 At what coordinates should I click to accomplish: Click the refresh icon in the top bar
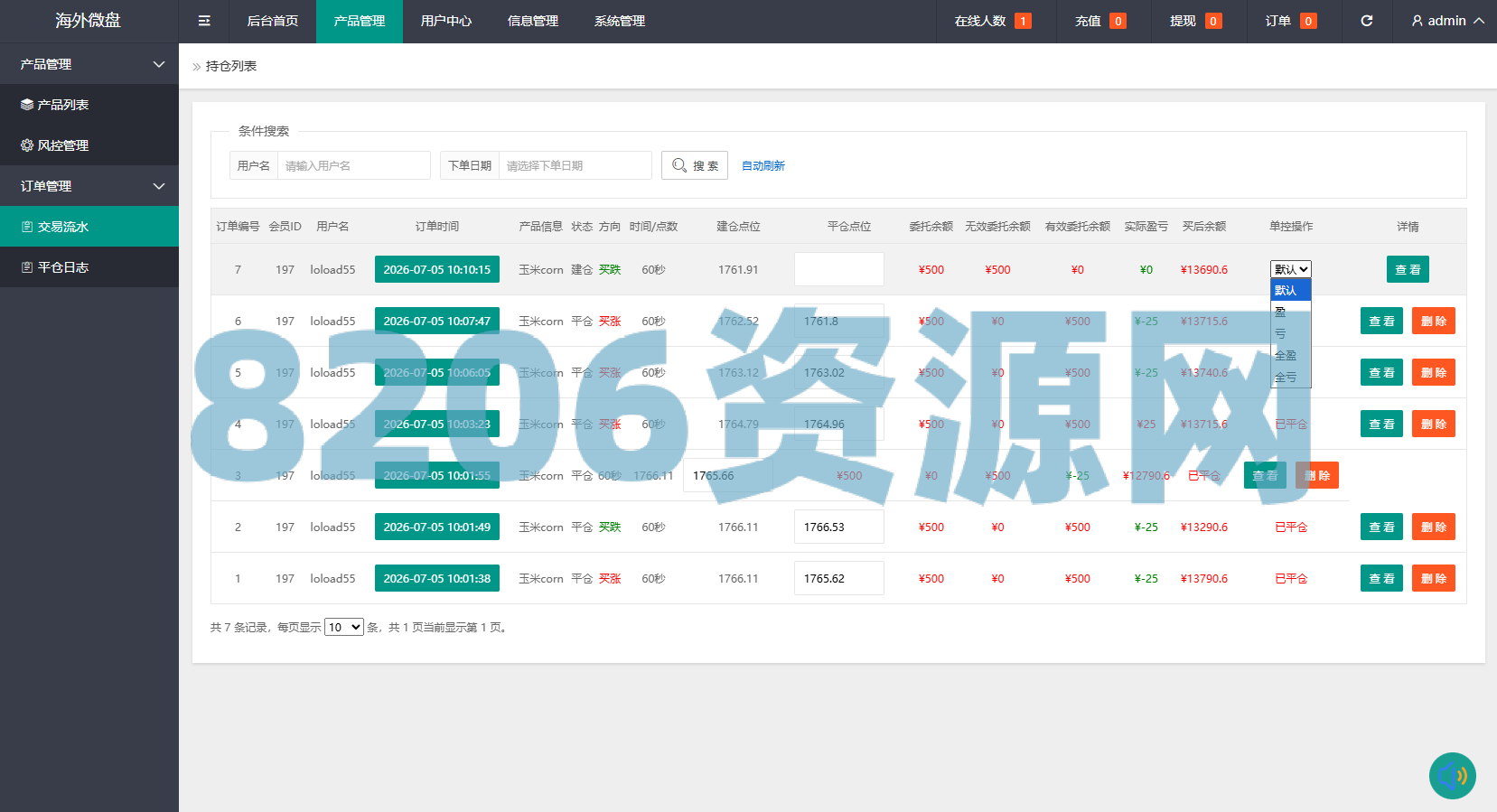pos(1367,21)
